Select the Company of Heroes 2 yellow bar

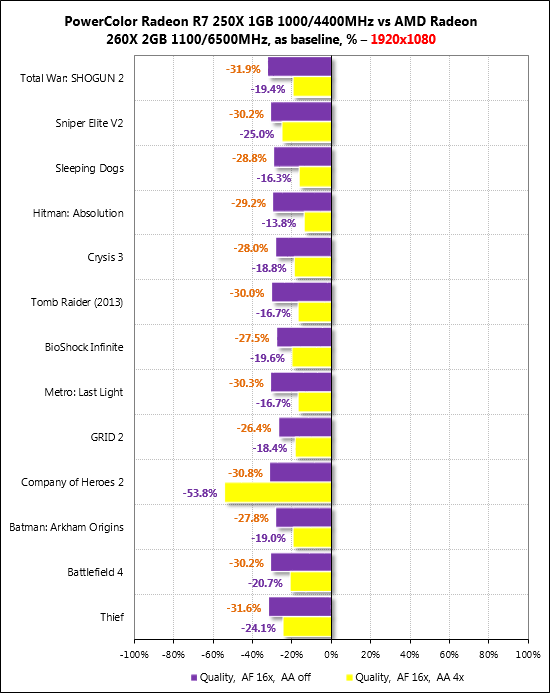[278, 492]
